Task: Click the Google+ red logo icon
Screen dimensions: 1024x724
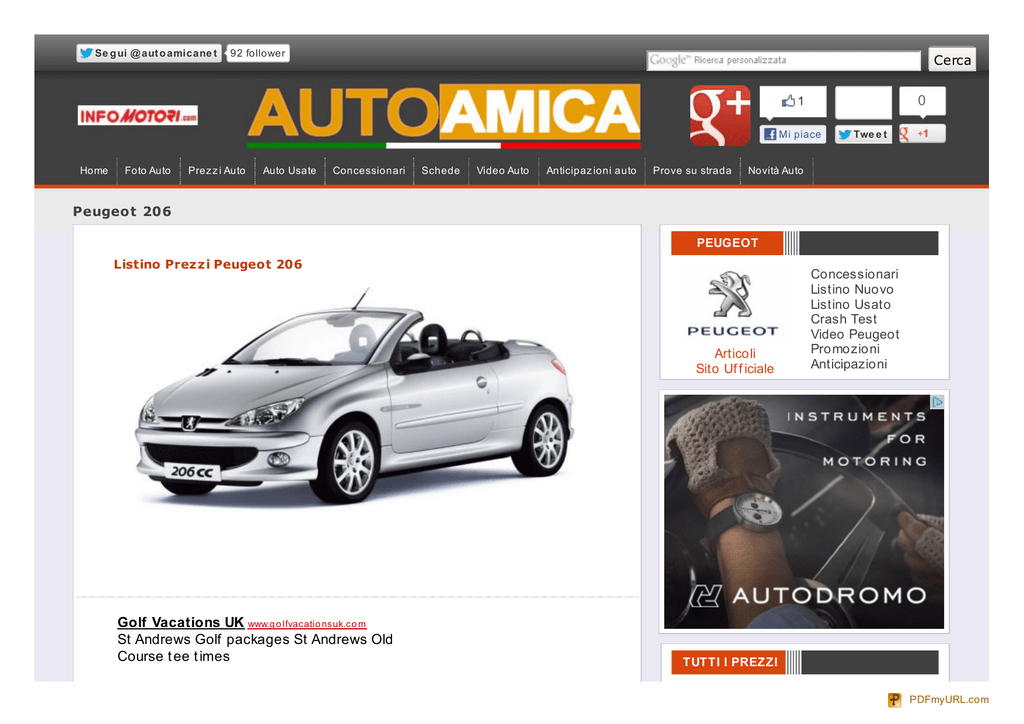Action: point(720,115)
